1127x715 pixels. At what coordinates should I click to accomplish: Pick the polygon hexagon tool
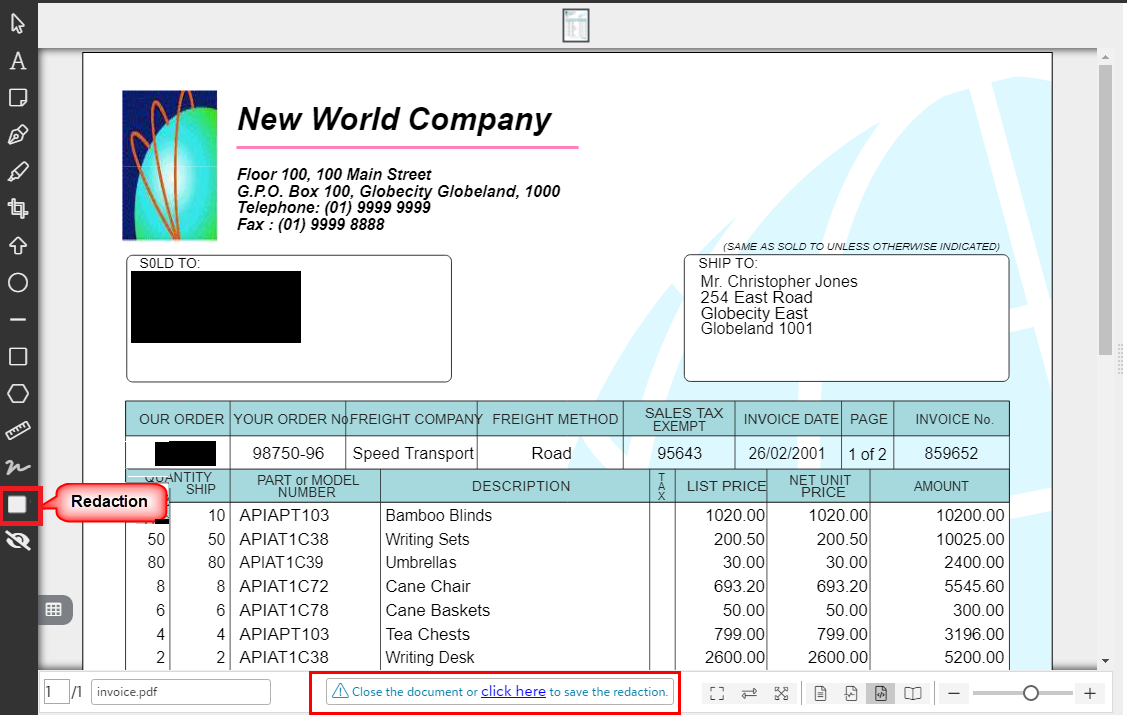(x=18, y=394)
